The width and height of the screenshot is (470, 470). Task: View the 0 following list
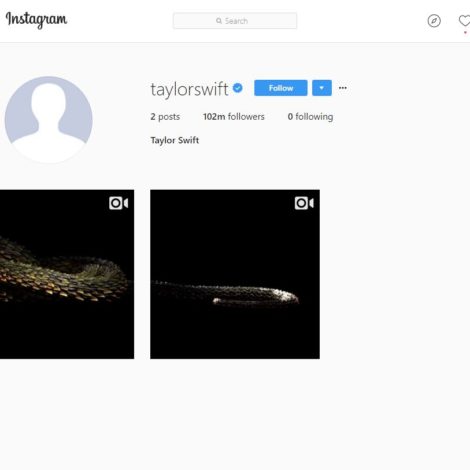point(310,117)
